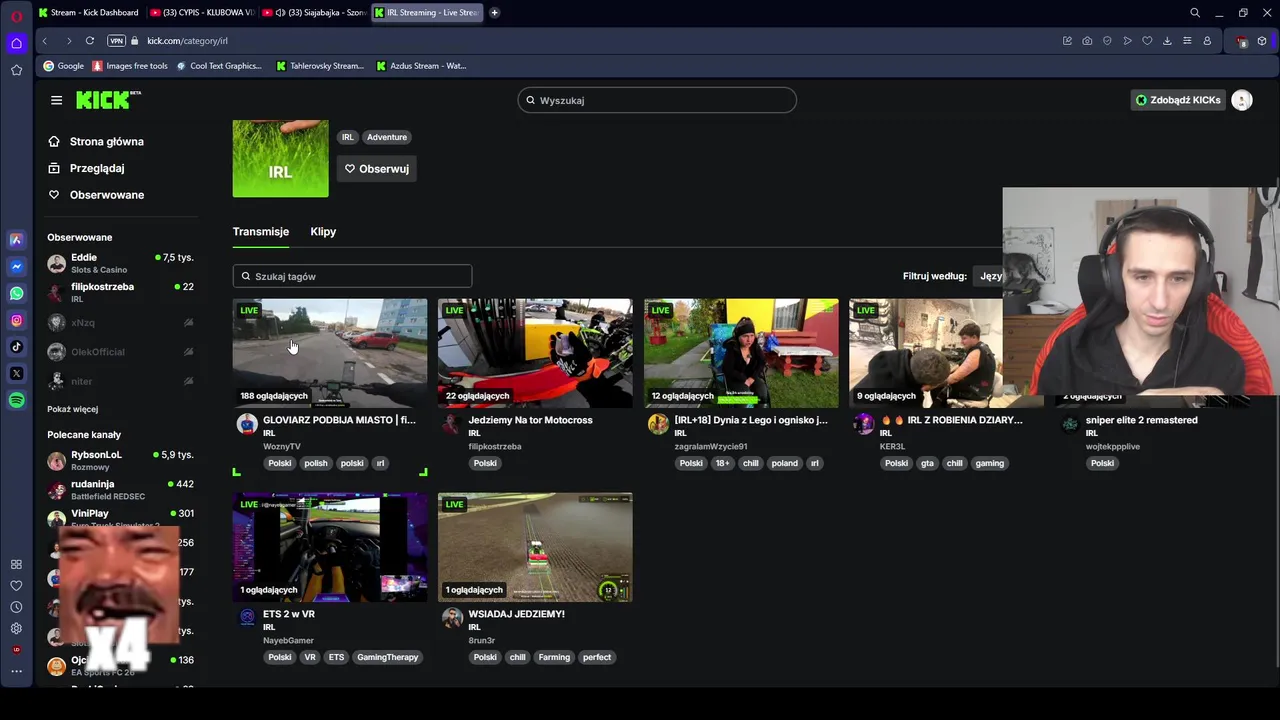Toggle the VPN badge in address bar

click(x=116, y=41)
